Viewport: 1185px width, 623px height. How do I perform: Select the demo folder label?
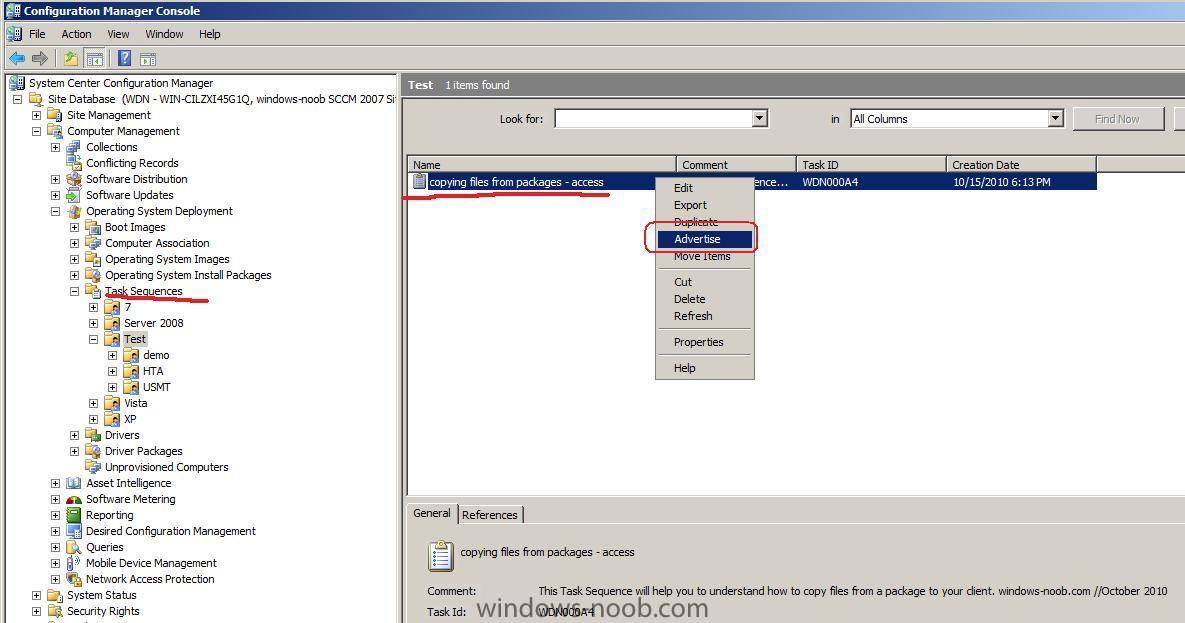tap(156, 355)
